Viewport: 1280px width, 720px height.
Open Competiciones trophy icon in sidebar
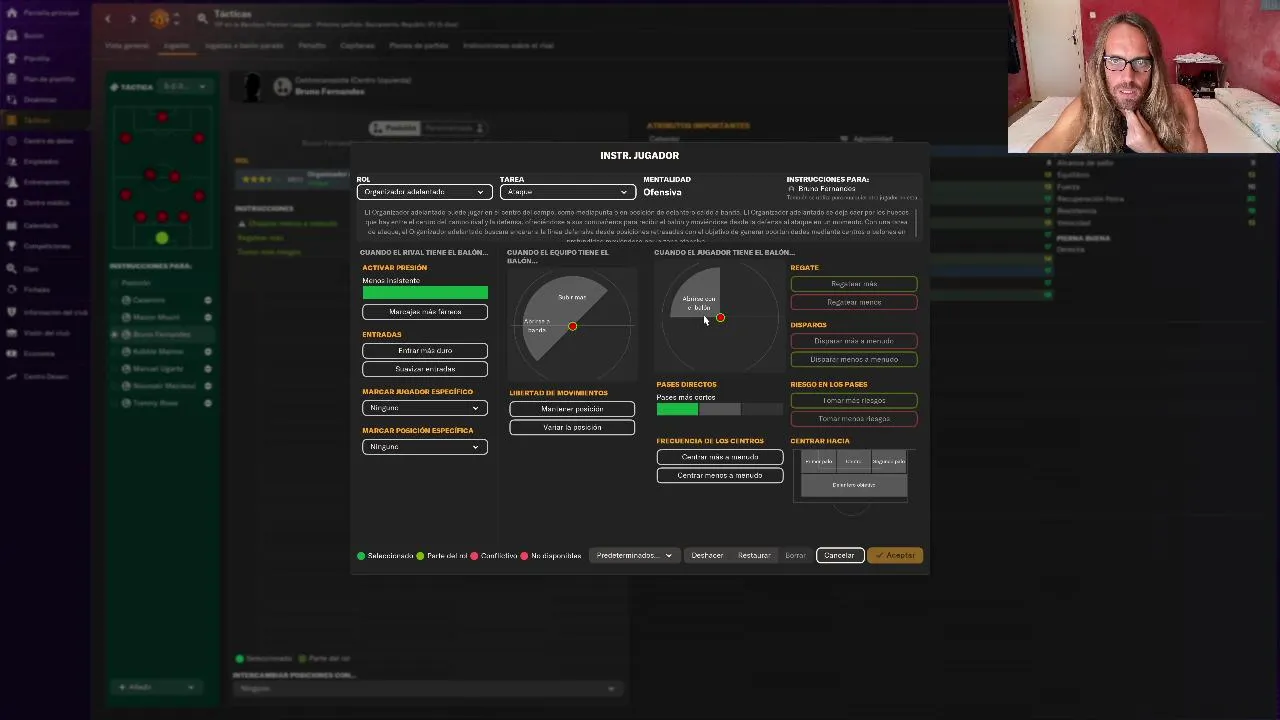tap(11, 246)
